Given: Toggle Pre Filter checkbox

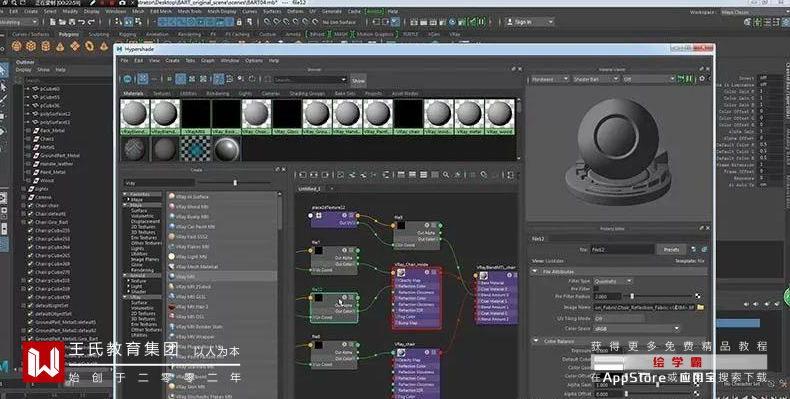Looking at the screenshot, I should [597, 289].
